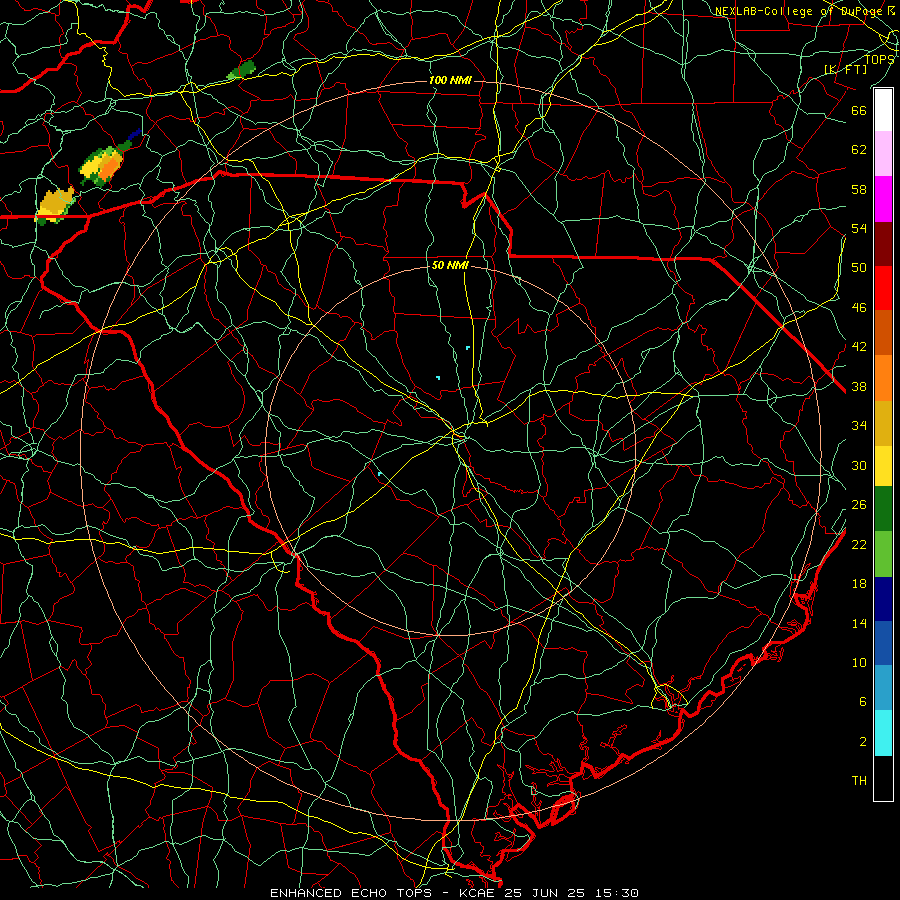
Task: Pick the cyan legend swatch
Action: click(883, 733)
